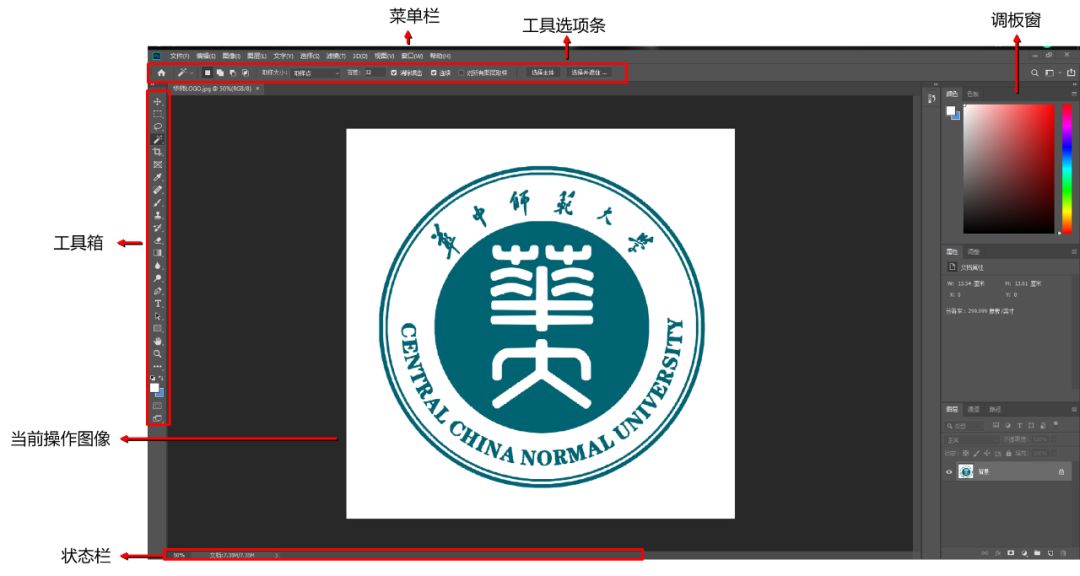The height and width of the screenshot is (576, 1080).
Task: Toggle Quick Mask mode in toolbox
Action: click(x=158, y=405)
